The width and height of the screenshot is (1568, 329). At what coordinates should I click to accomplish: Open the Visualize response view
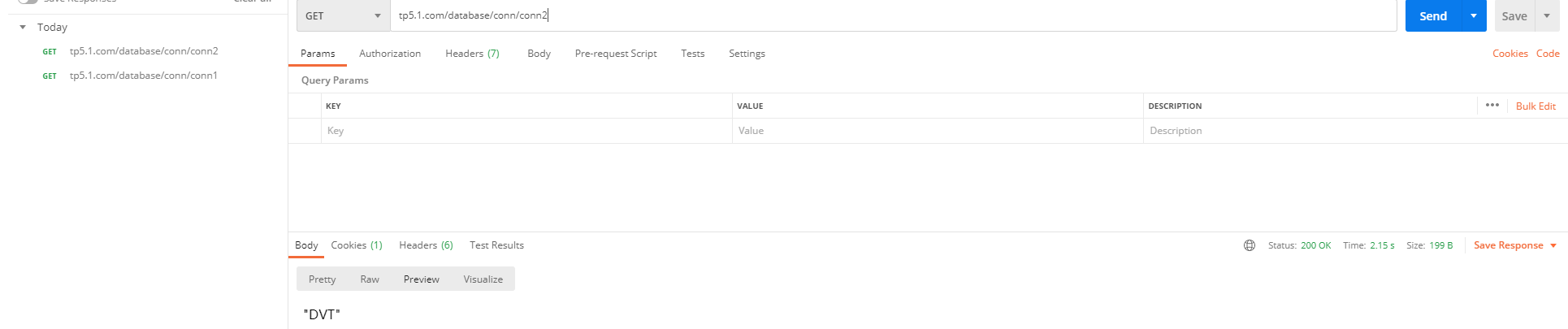pos(483,279)
